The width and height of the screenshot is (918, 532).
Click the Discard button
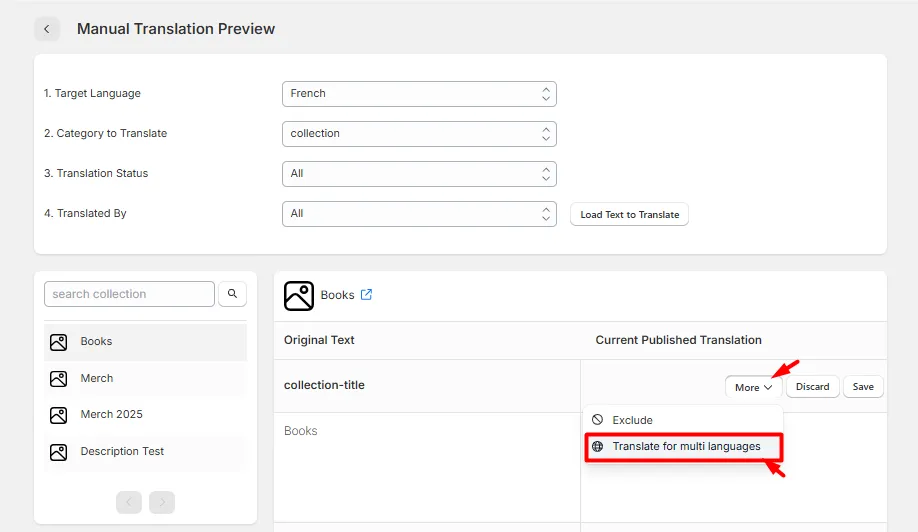point(813,386)
